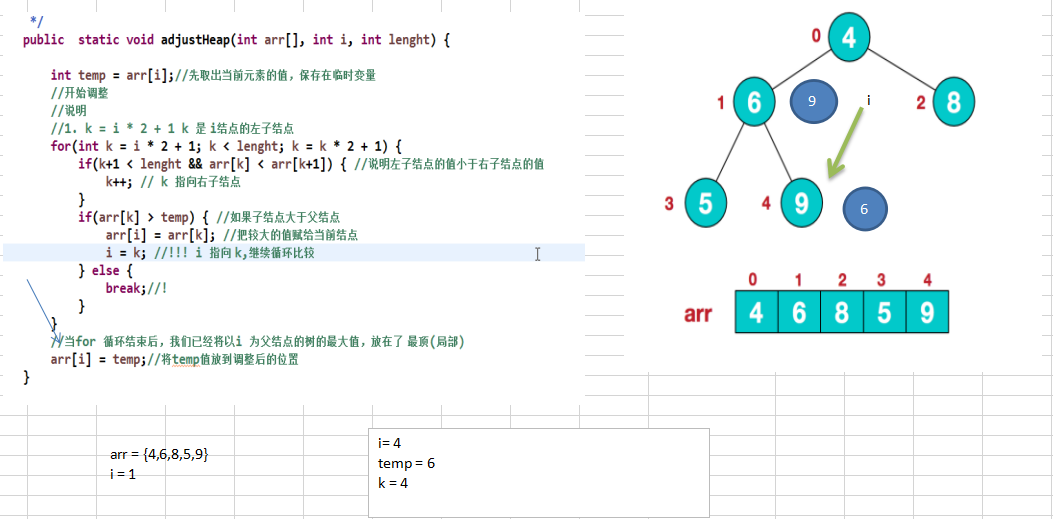Image resolution: width=1053 pixels, height=519 pixels.
Task: Click the red index label 2 beside node 8
Action: pyautogui.click(x=921, y=103)
